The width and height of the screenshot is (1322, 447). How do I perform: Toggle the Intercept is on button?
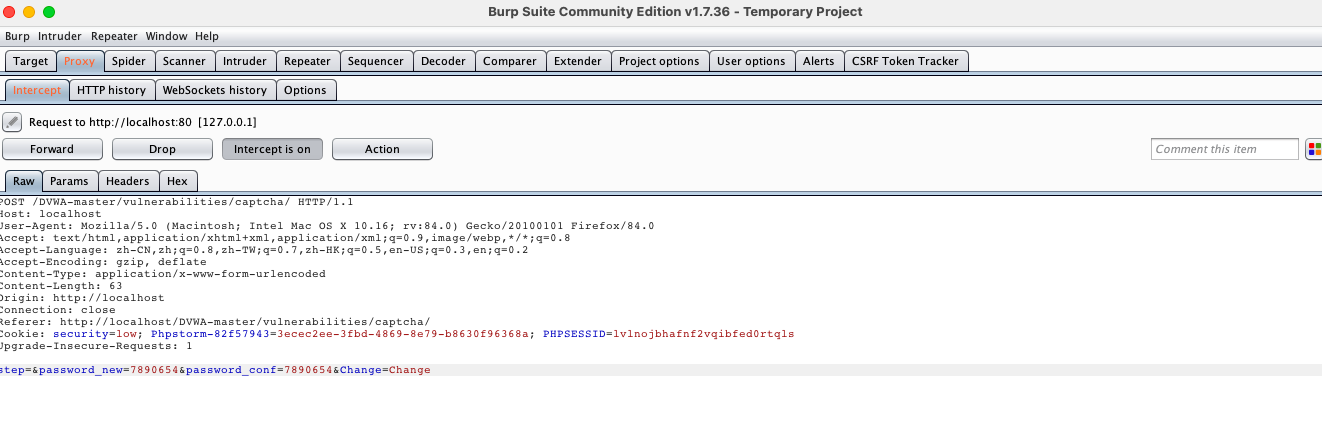click(272, 149)
